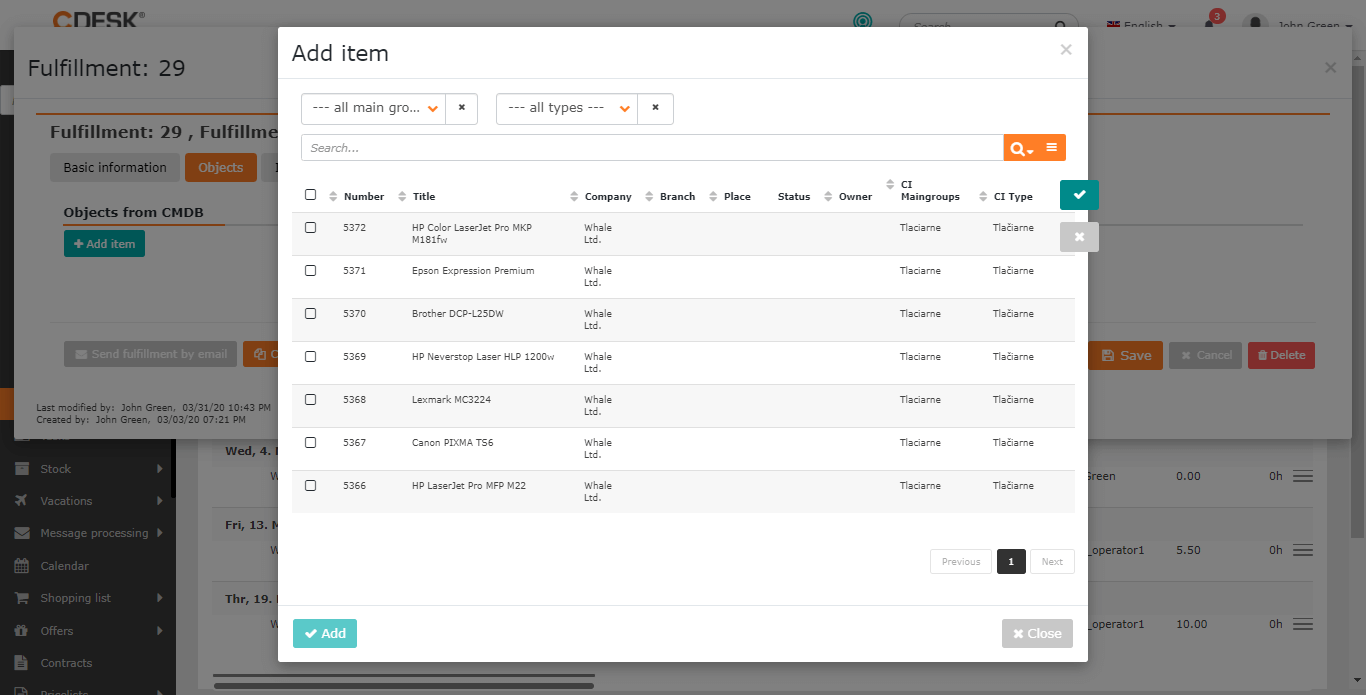Clear the main groups filter with the x
The width and height of the screenshot is (1366, 695).
click(x=461, y=108)
